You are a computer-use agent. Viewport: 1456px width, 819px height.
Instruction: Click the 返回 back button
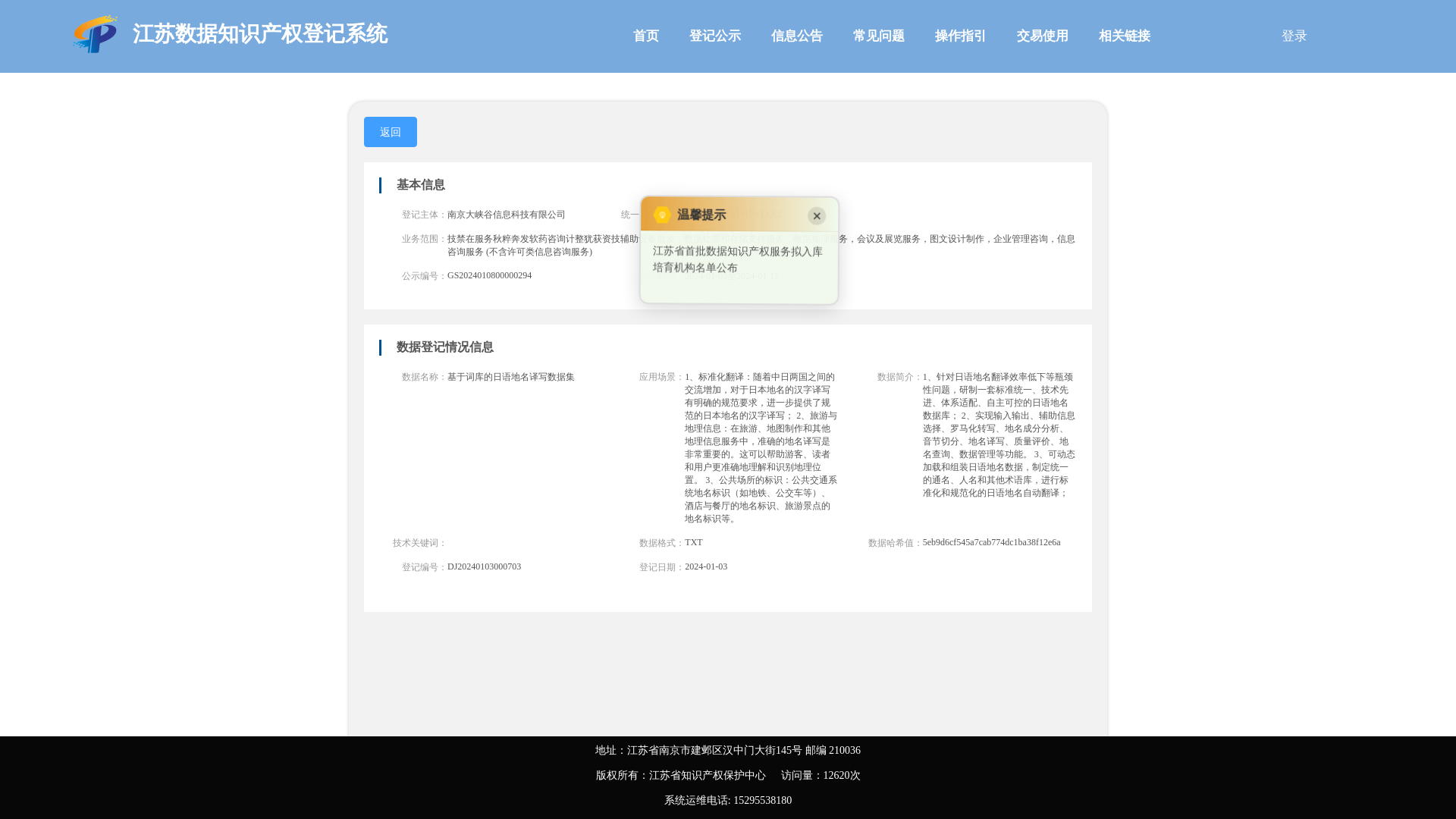pyautogui.click(x=391, y=132)
